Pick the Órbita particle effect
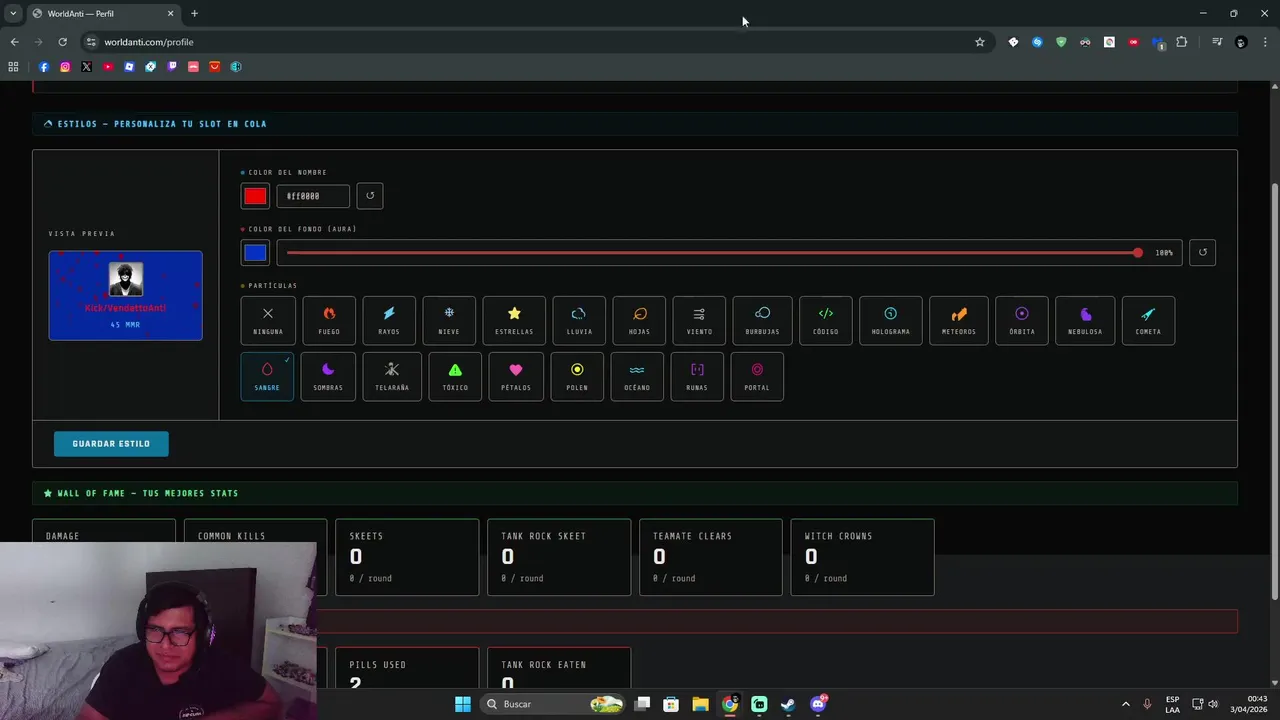 coord(1022,320)
